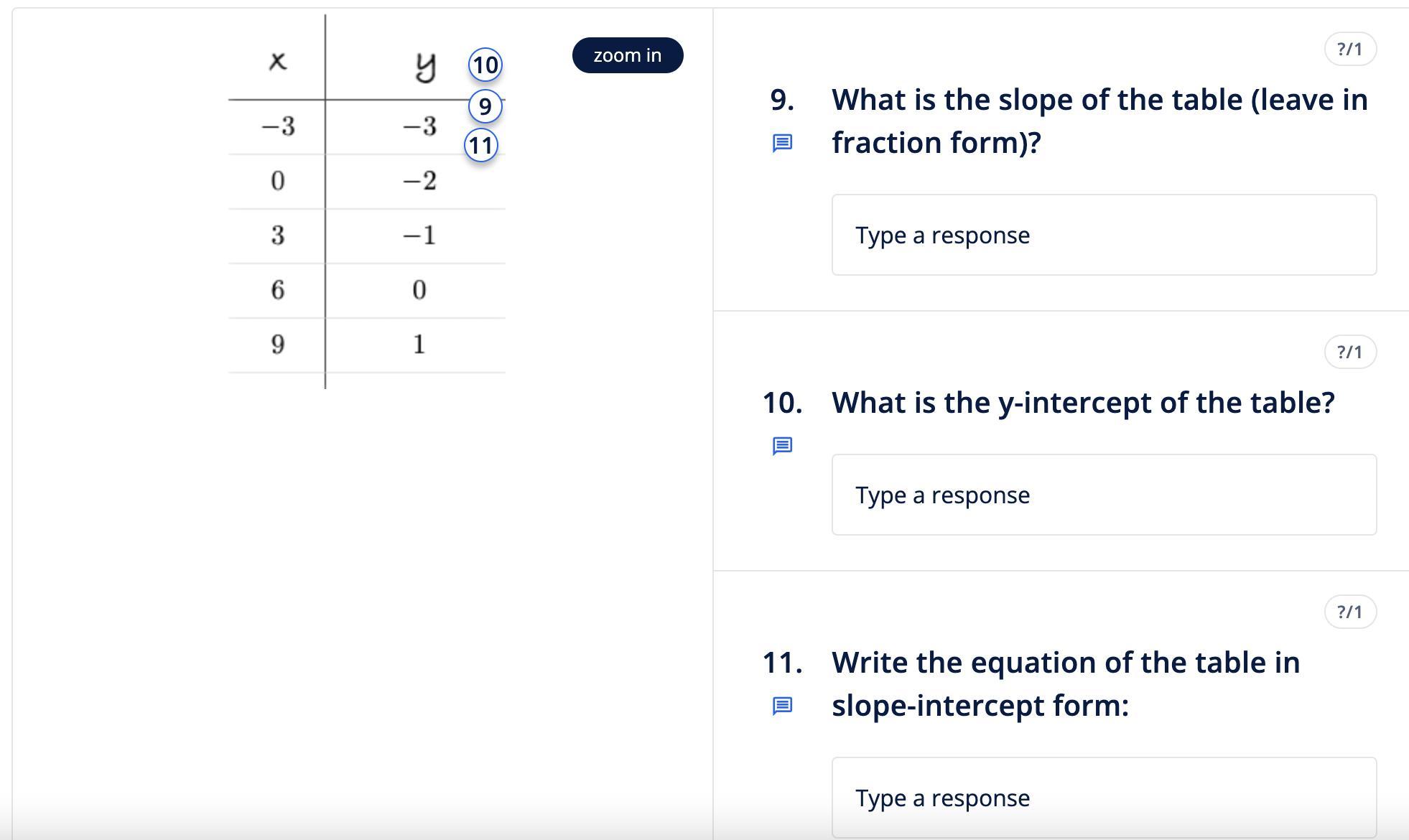Click the slope question response field
The image size is (1409, 840).
coord(1103,235)
